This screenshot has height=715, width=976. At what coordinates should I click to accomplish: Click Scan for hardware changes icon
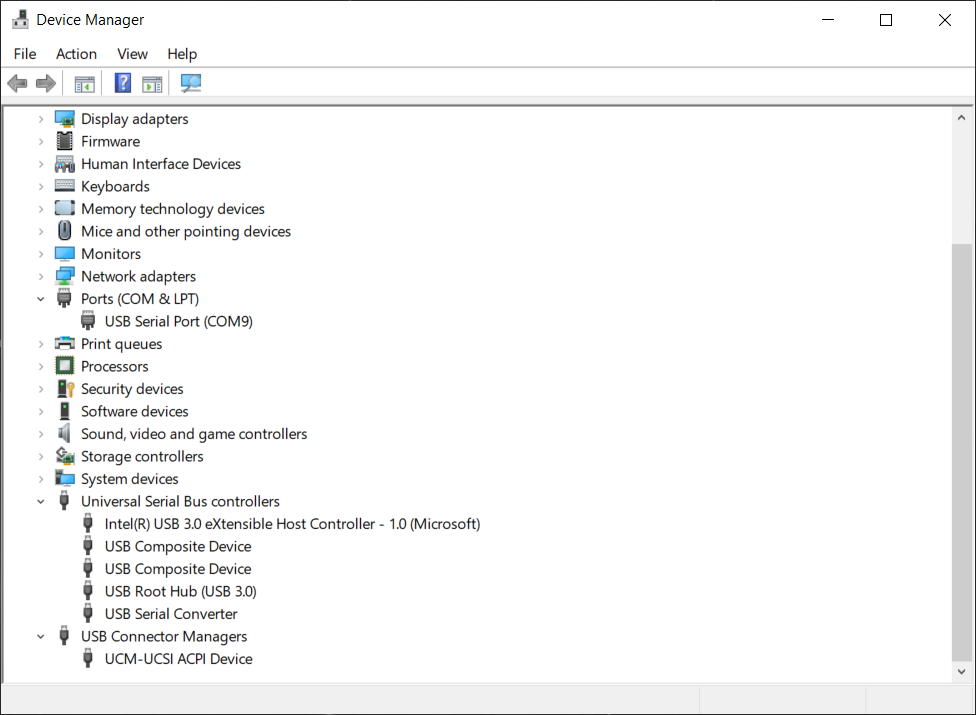191,83
